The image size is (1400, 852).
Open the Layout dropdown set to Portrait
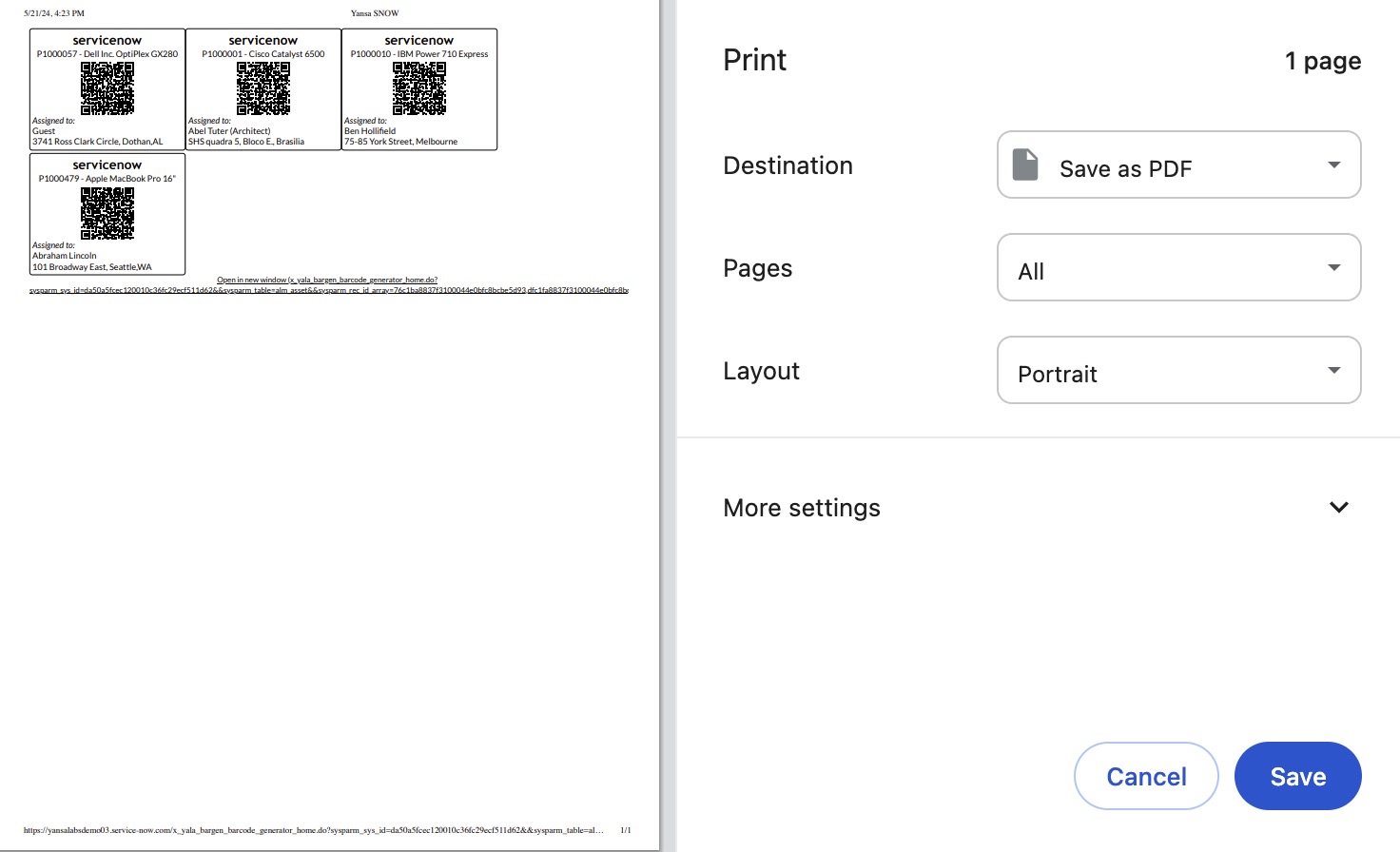pyautogui.click(x=1178, y=370)
